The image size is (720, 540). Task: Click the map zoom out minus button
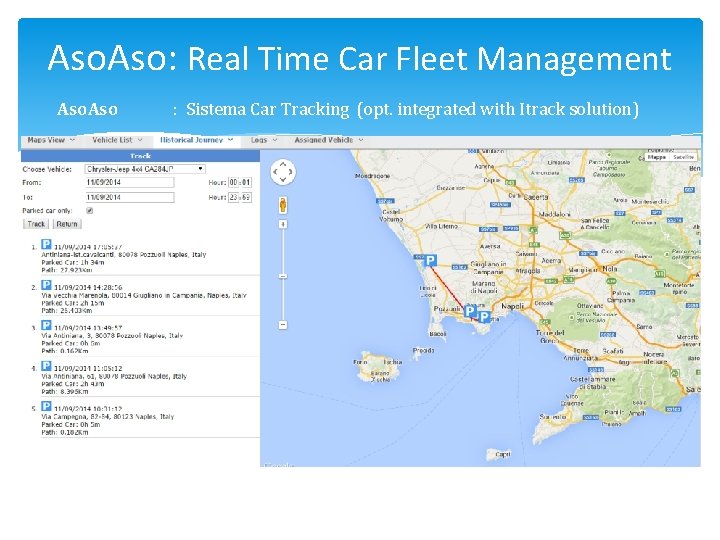283,325
